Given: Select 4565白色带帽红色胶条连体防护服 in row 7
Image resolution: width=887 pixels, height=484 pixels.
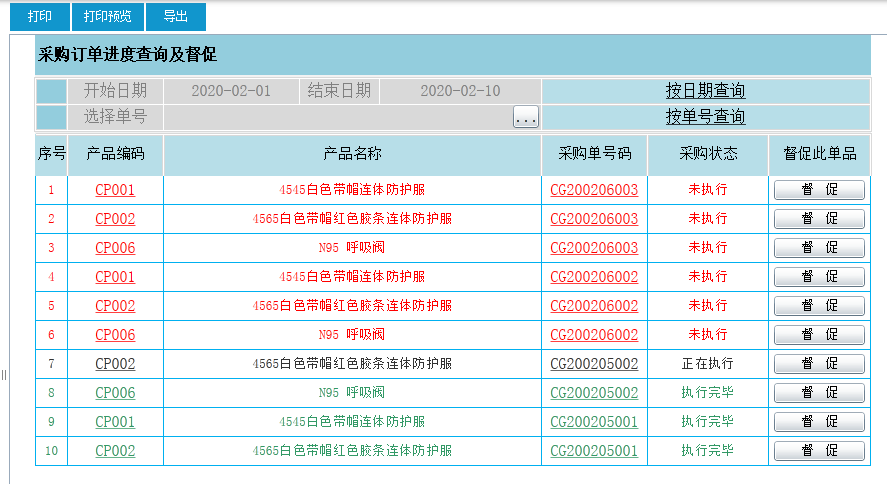Looking at the screenshot, I should [352, 364].
